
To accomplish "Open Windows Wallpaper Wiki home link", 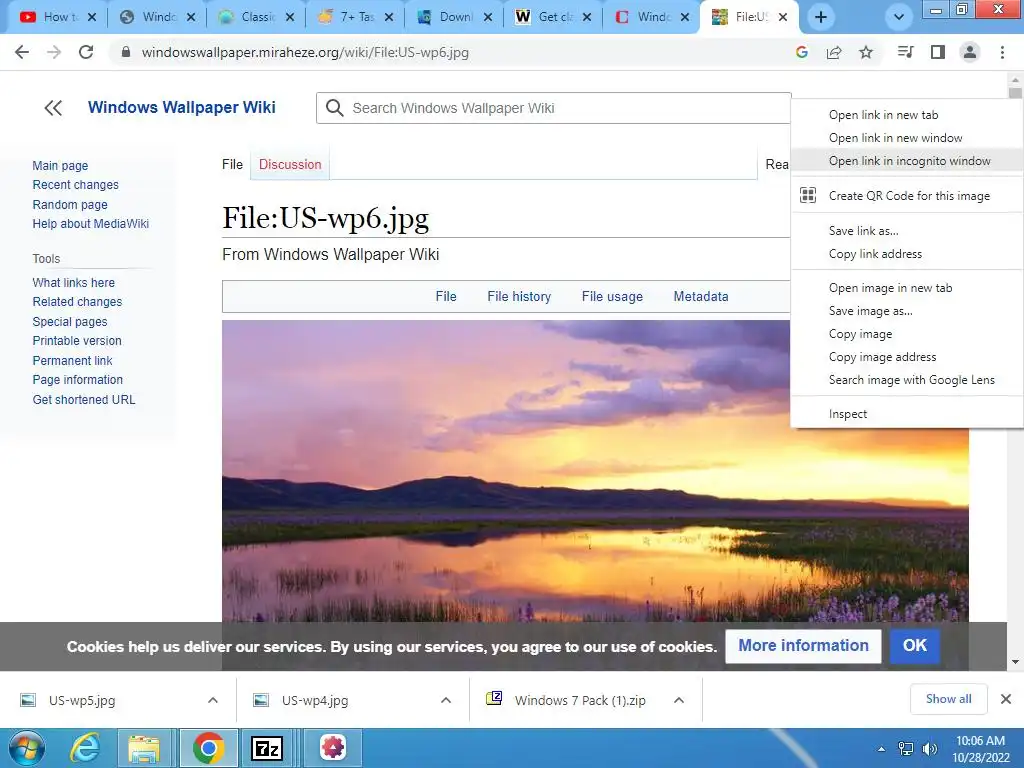I will [x=182, y=107].
